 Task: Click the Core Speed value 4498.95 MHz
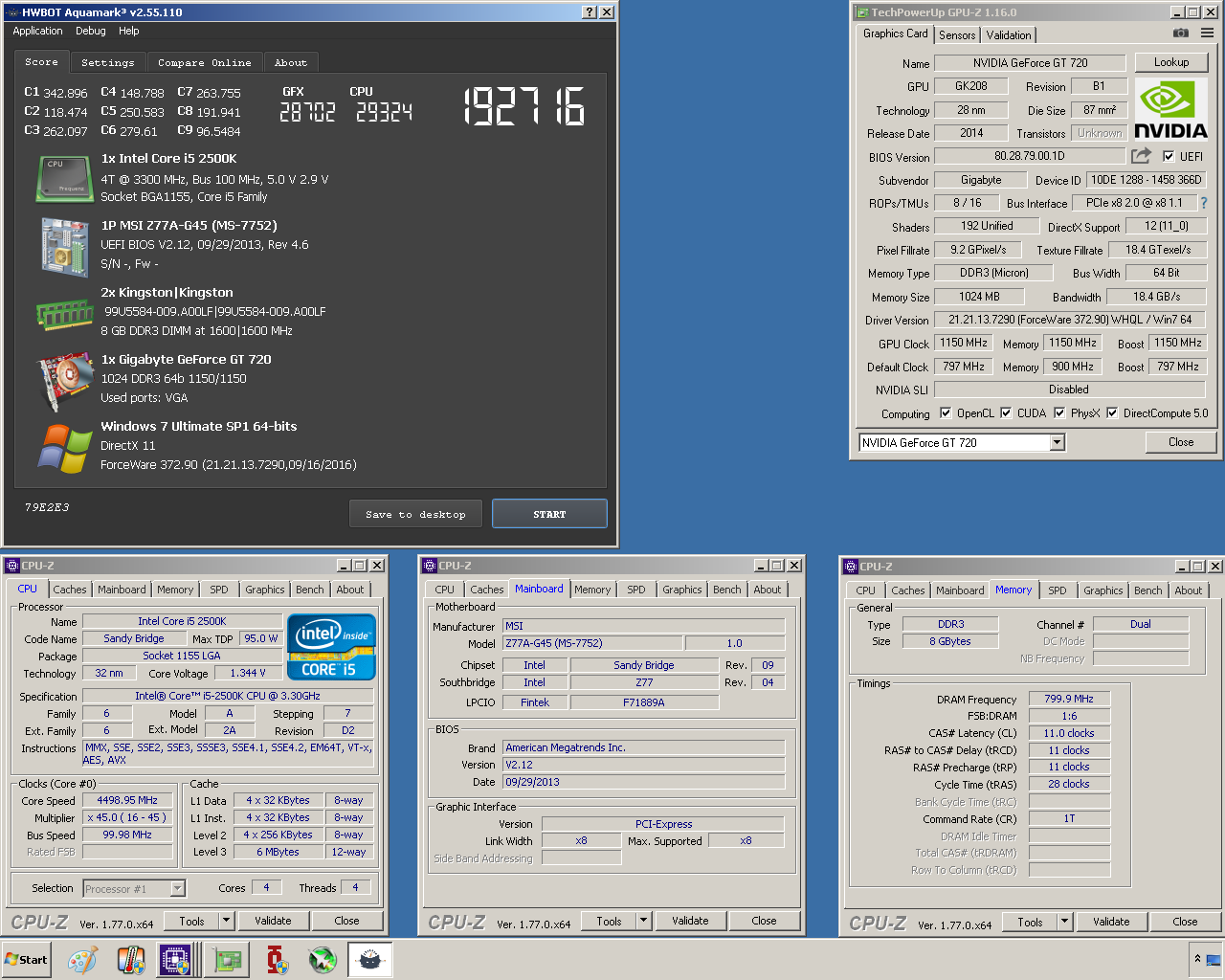[x=127, y=800]
